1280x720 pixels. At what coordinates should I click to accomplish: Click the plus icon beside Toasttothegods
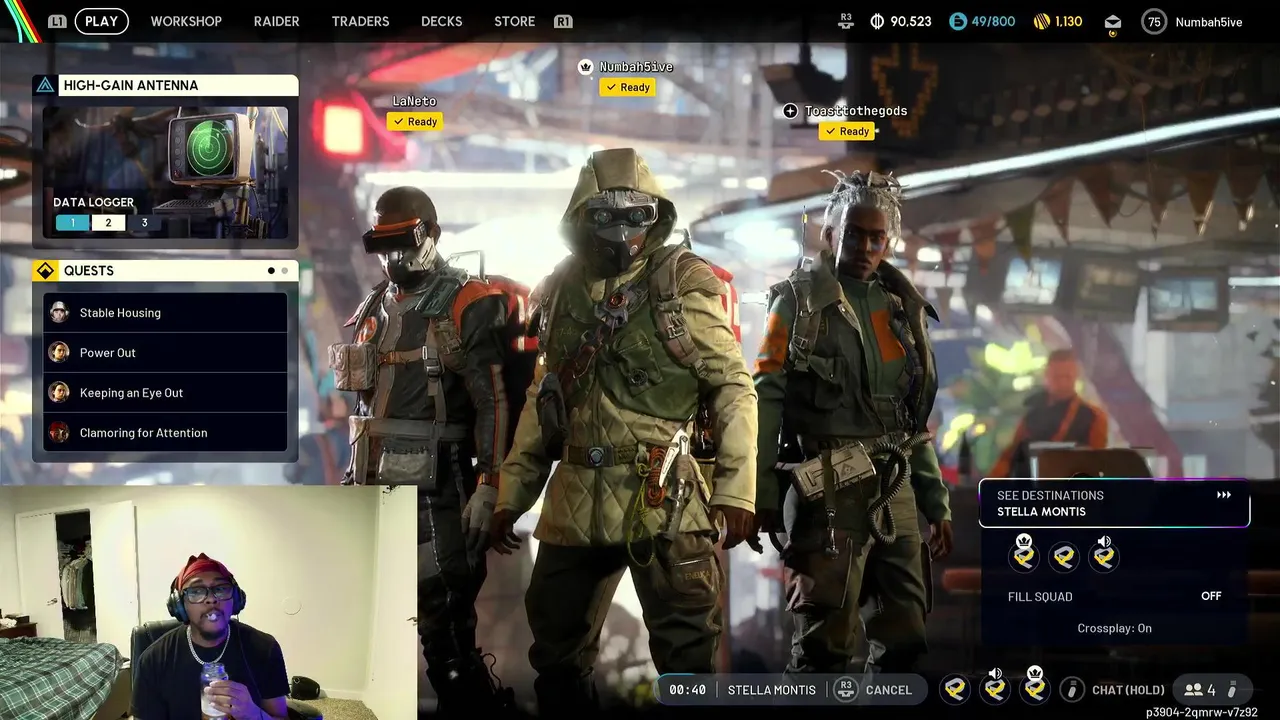click(x=790, y=111)
